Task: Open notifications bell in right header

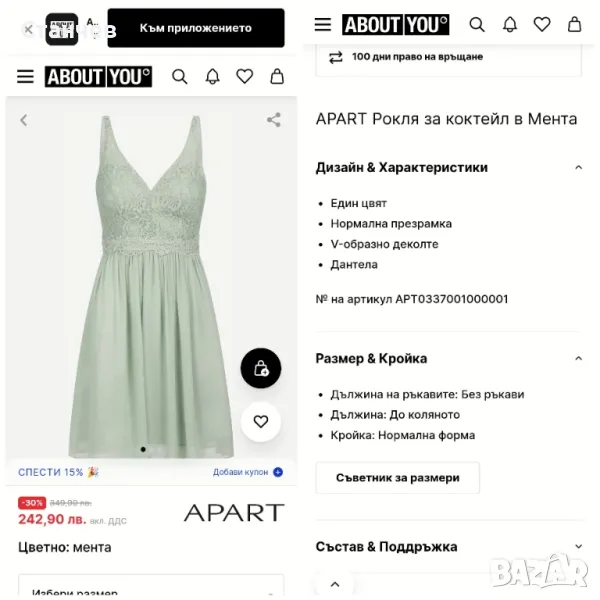Action: (510, 24)
